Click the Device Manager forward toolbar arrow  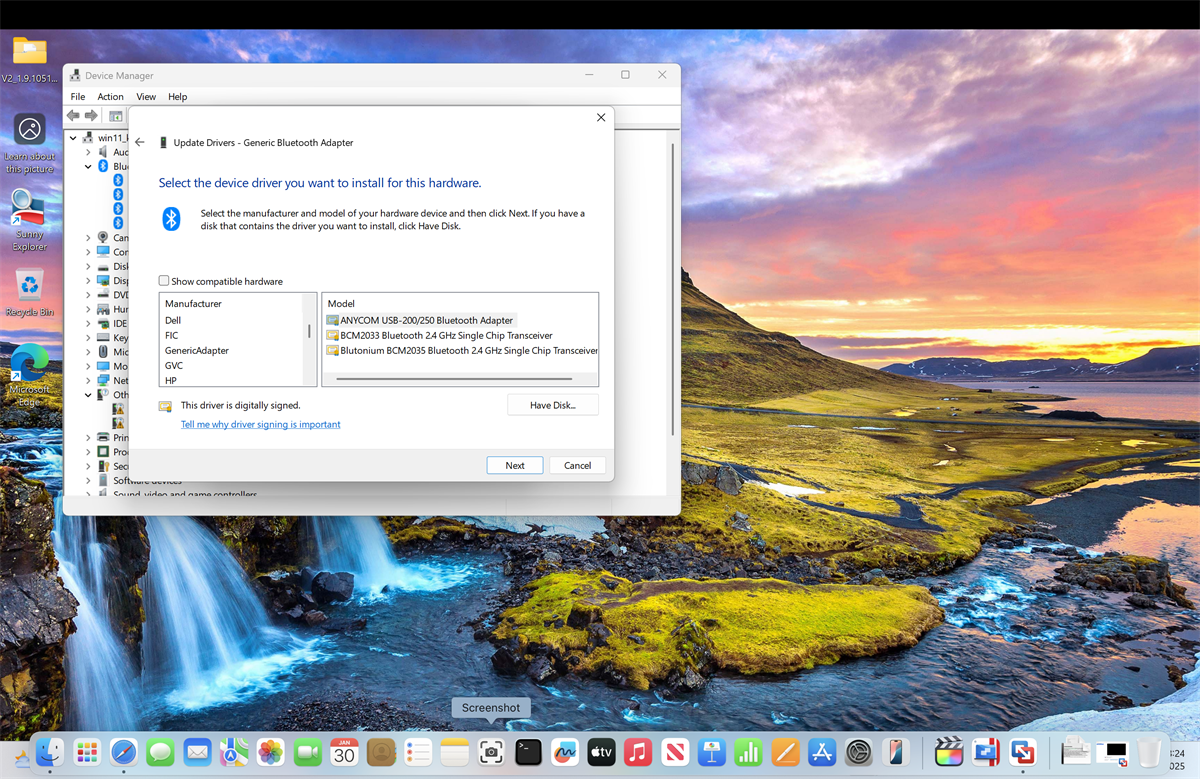pyautogui.click(x=91, y=116)
